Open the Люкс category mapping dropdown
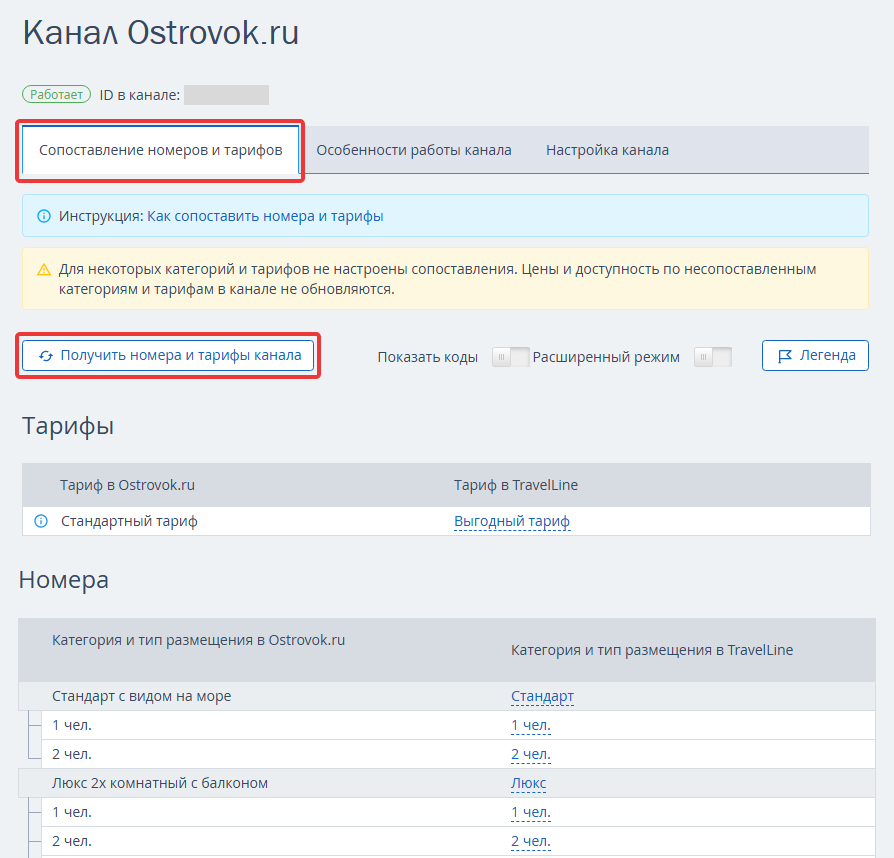Screen dimensions: 894x858 click(528, 783)
